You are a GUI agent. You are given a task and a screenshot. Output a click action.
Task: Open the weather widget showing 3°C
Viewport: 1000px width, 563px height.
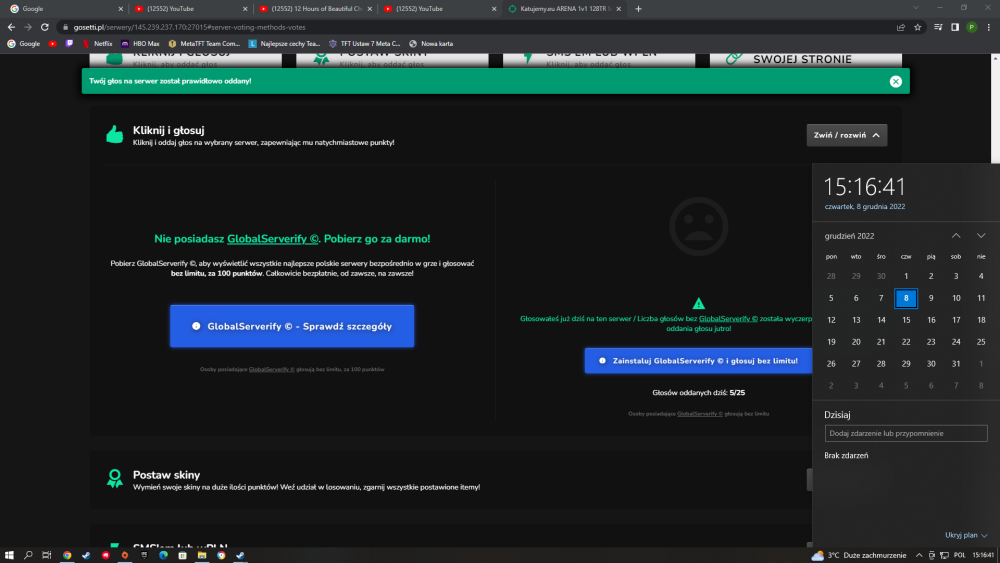[858, 555]
